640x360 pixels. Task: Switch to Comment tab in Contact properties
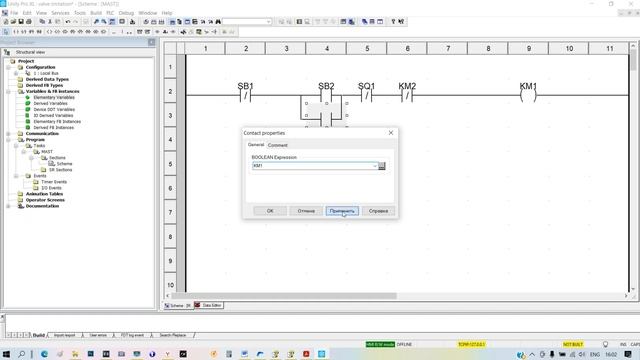pos(278,145)
